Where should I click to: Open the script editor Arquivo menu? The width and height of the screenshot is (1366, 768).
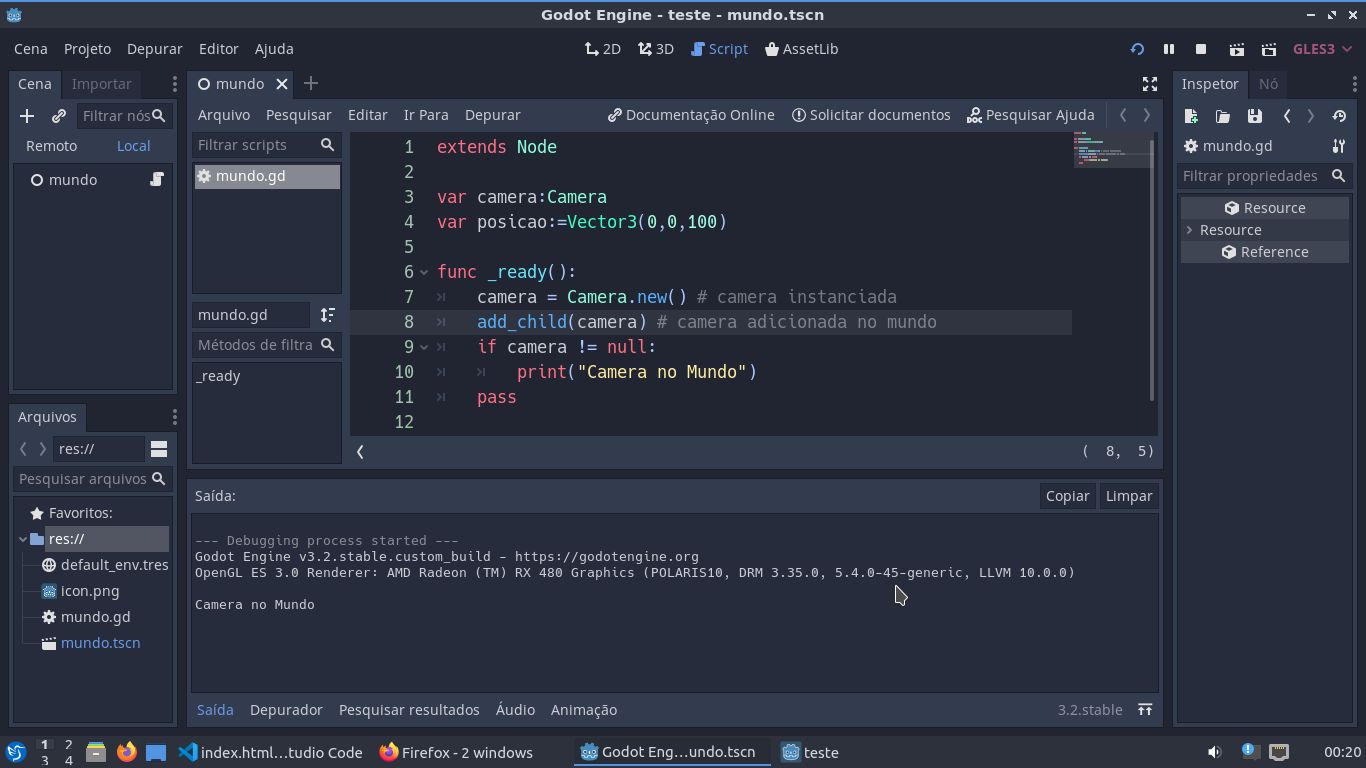click(223, 115)
